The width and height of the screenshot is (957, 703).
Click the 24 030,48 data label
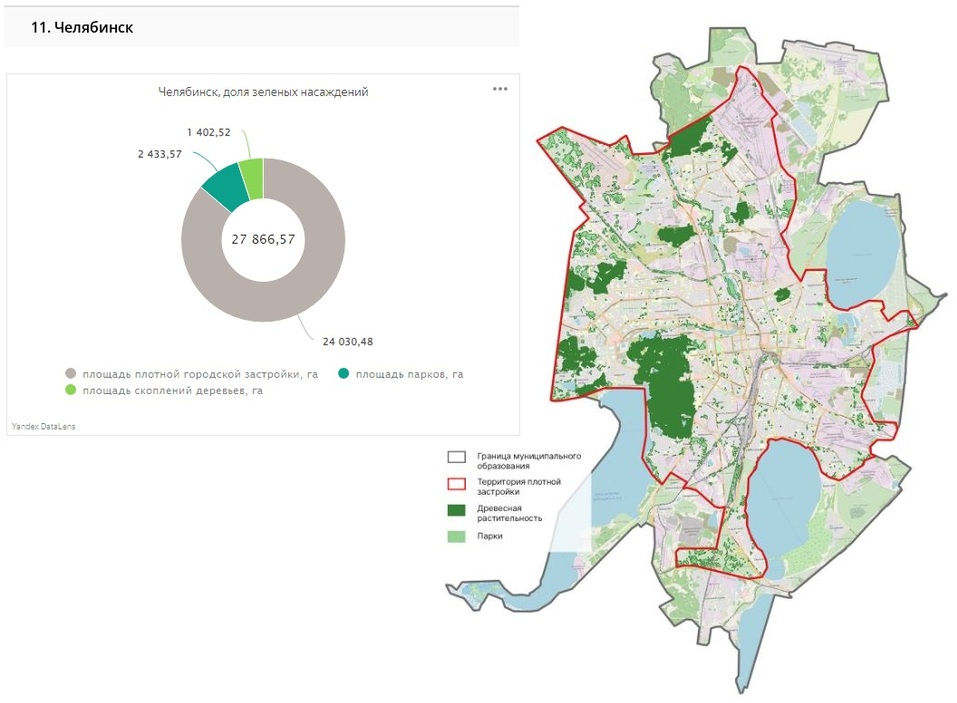(x=348, y=342)
